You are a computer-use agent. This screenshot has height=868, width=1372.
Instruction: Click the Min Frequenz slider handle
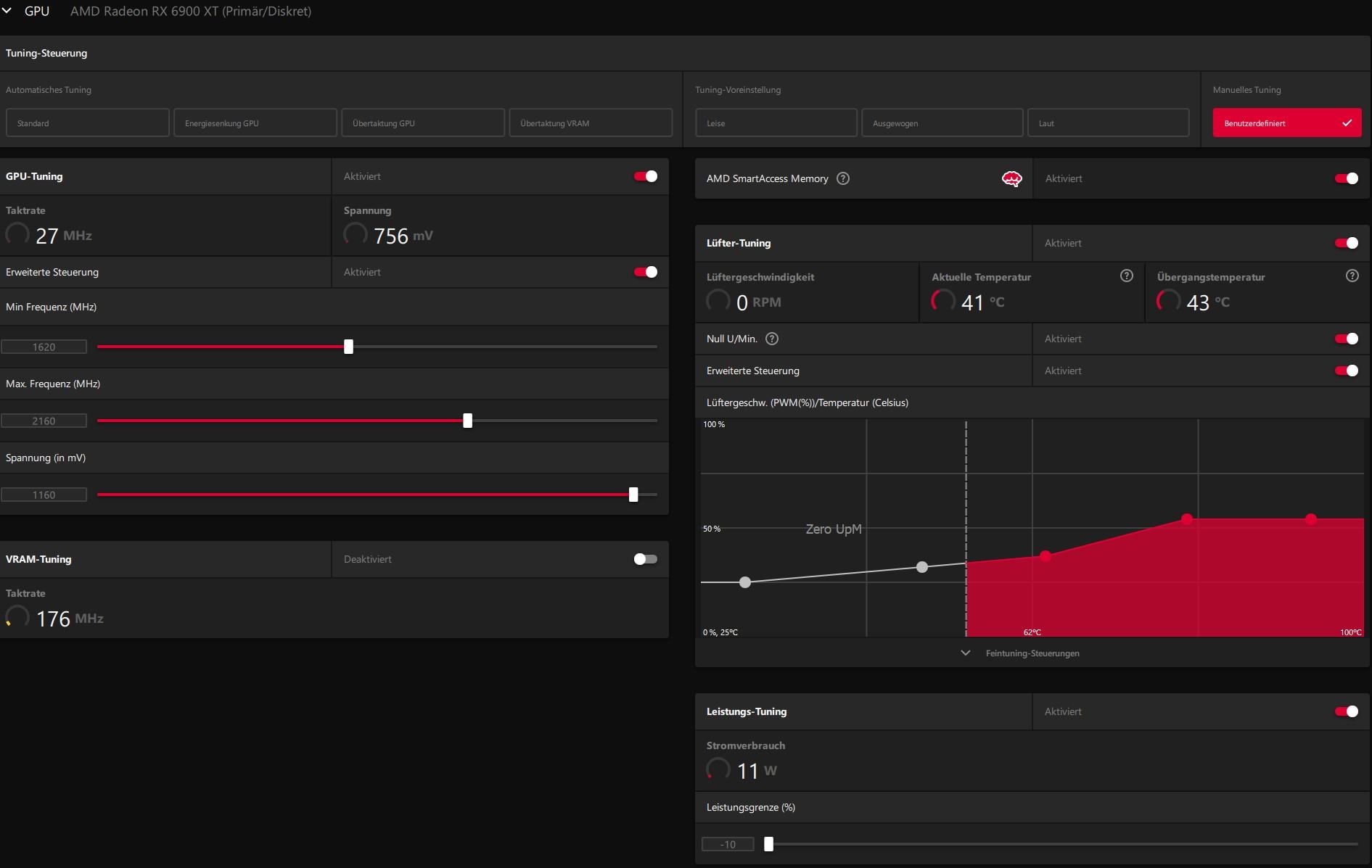(349, 347)
